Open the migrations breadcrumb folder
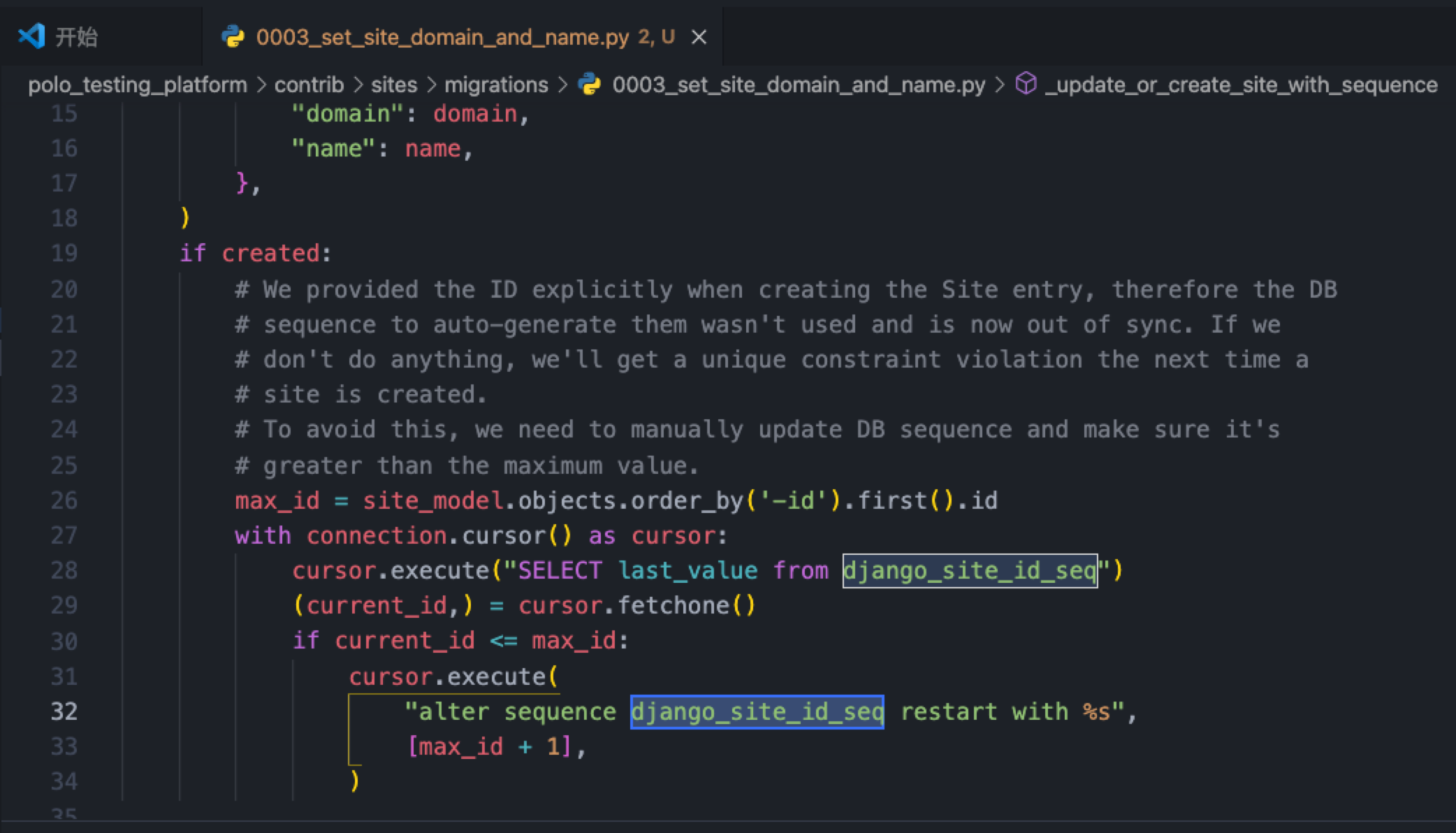This screenshot has width=1456, height=833. [496, 85]
